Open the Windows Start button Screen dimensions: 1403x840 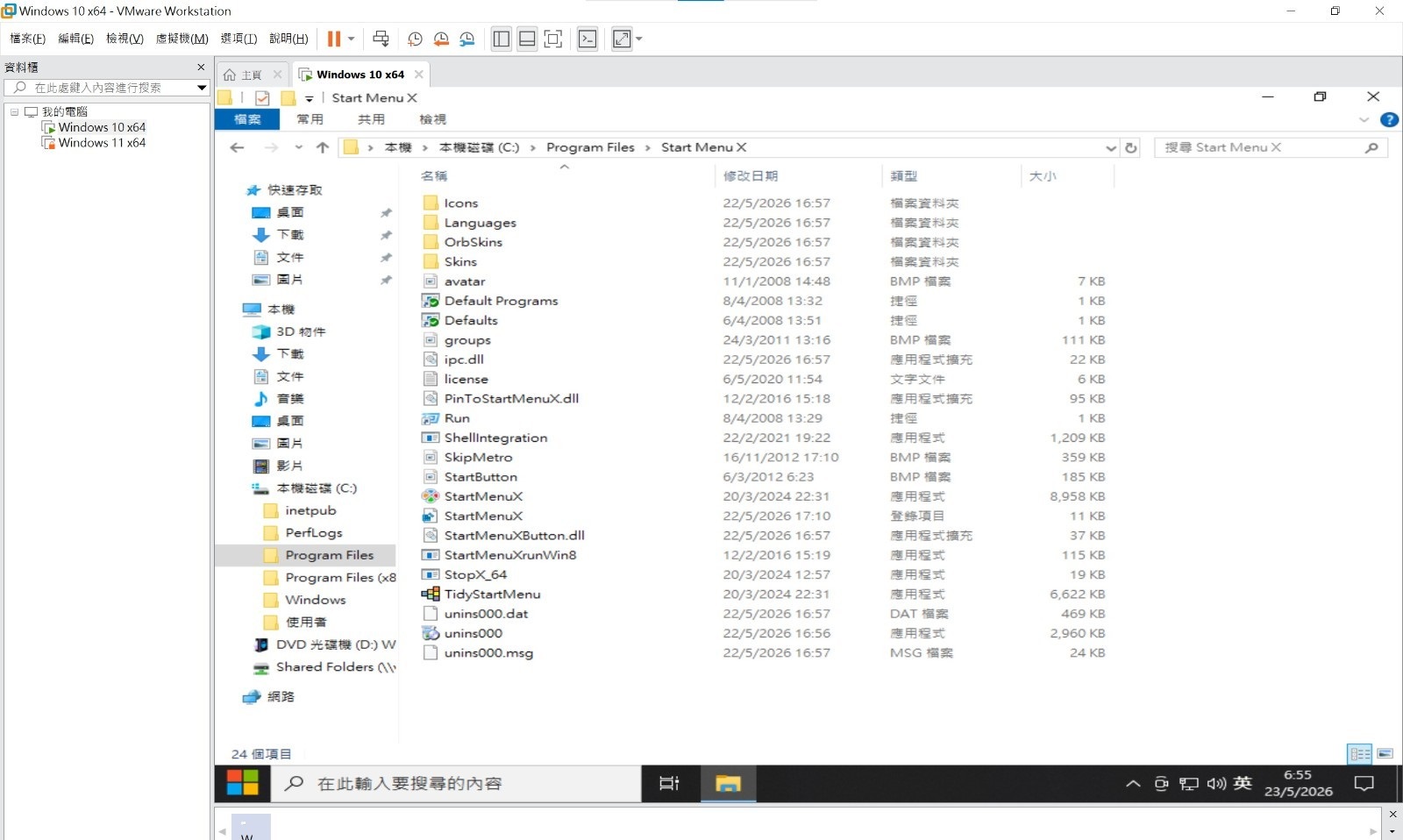point(243,783)
